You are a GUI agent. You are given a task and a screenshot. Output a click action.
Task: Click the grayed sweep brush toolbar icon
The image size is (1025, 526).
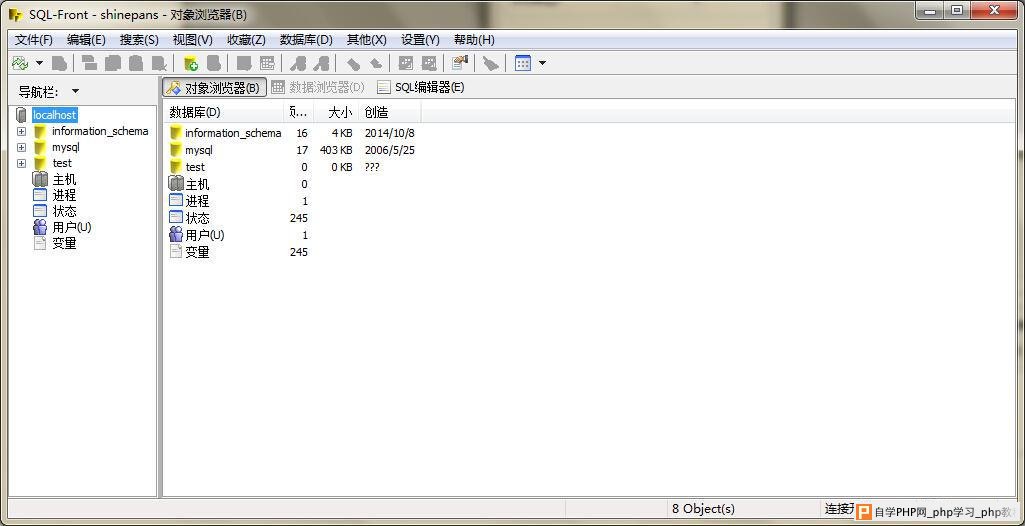click(x=490, y=63)
